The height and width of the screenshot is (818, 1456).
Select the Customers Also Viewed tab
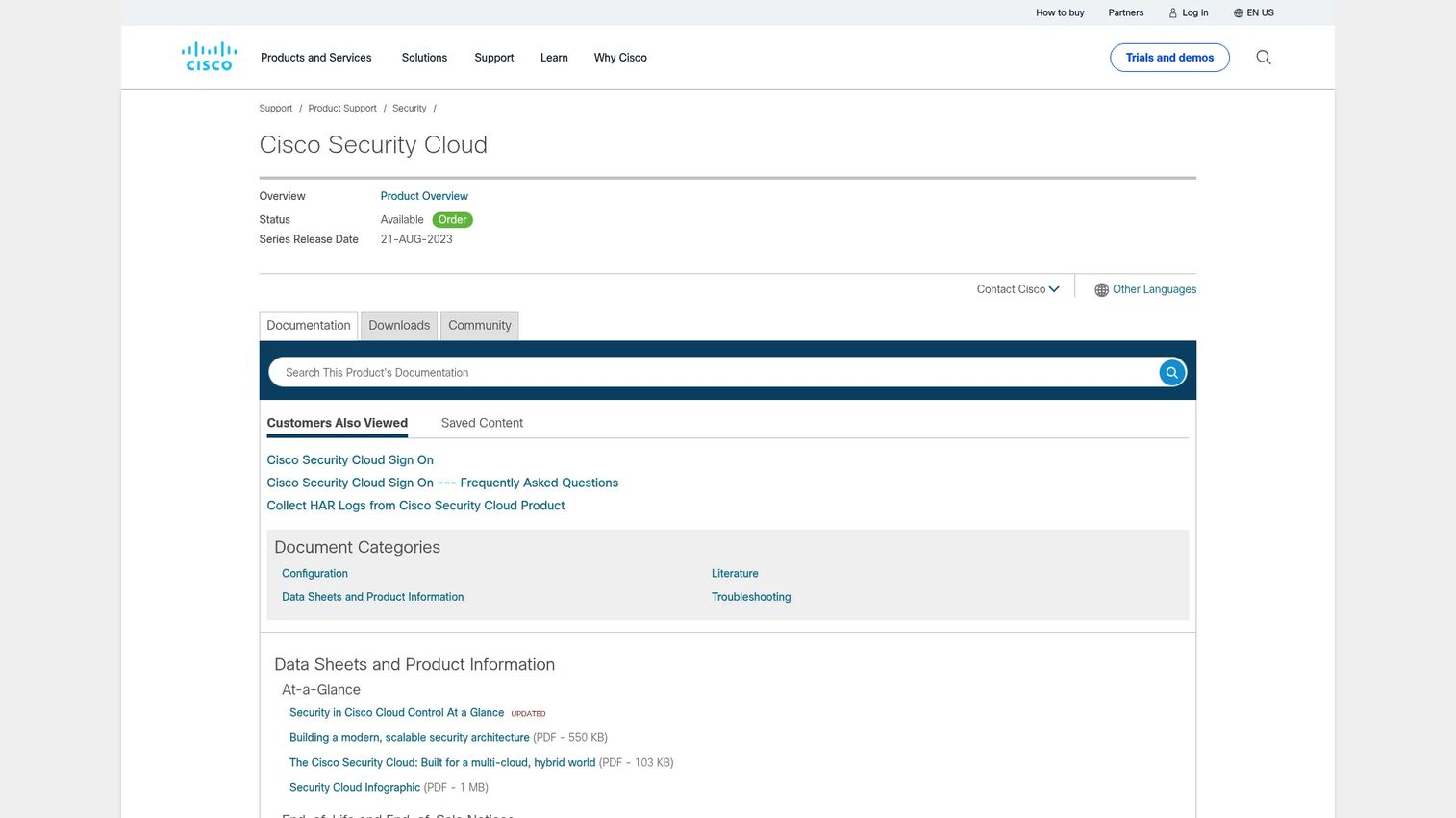point(338,423)
